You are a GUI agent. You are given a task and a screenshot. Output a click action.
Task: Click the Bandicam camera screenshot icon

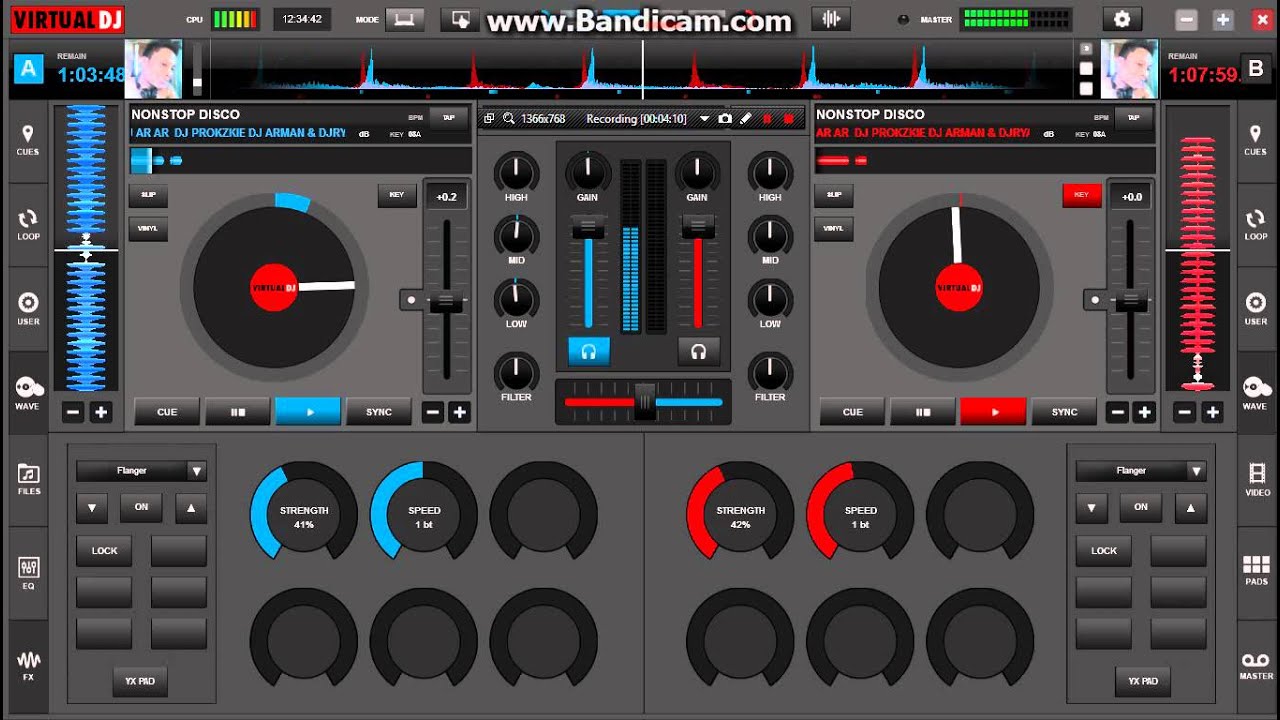pos(725,118)
